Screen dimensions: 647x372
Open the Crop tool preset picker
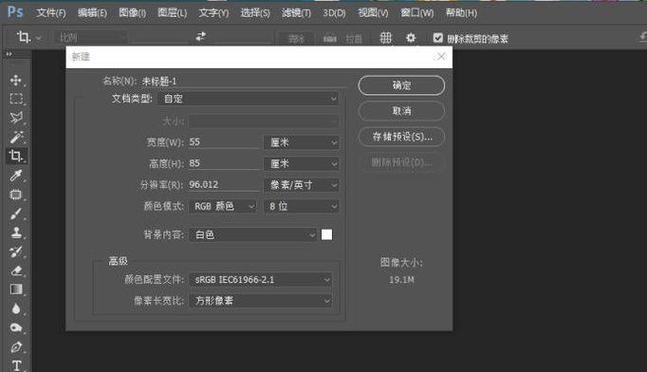pyautogui.click(x=28, y=38)
